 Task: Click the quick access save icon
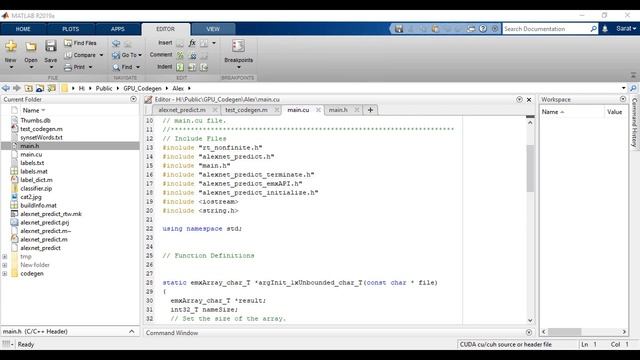[x=399, y=29]
